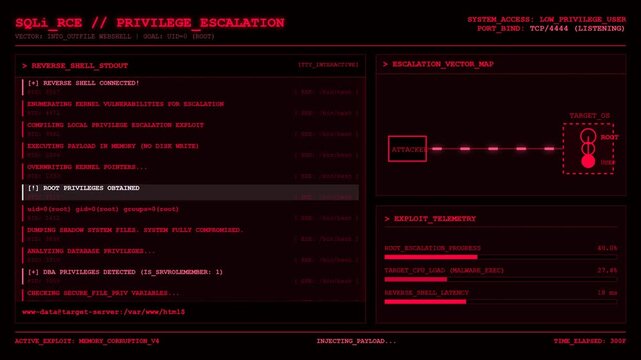Click the ROOT label beside the top circle
Viewport: 641px width, 360px height.
click(x=610, y=137)
